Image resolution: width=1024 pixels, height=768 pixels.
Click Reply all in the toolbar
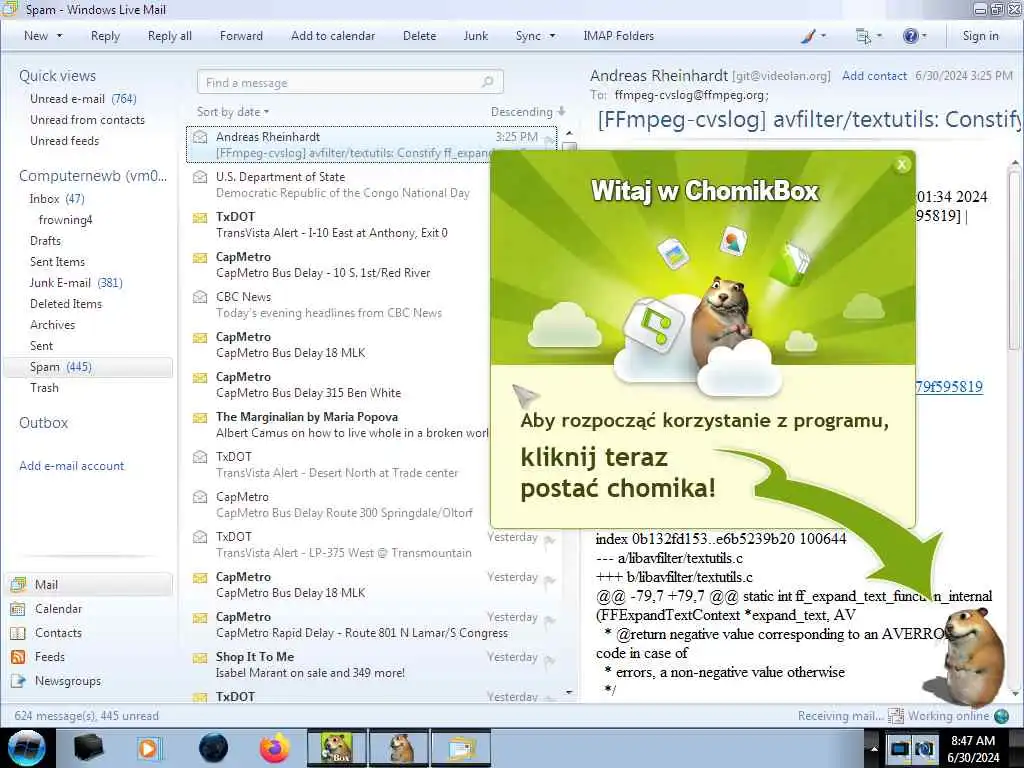click(x=170, y=36)
